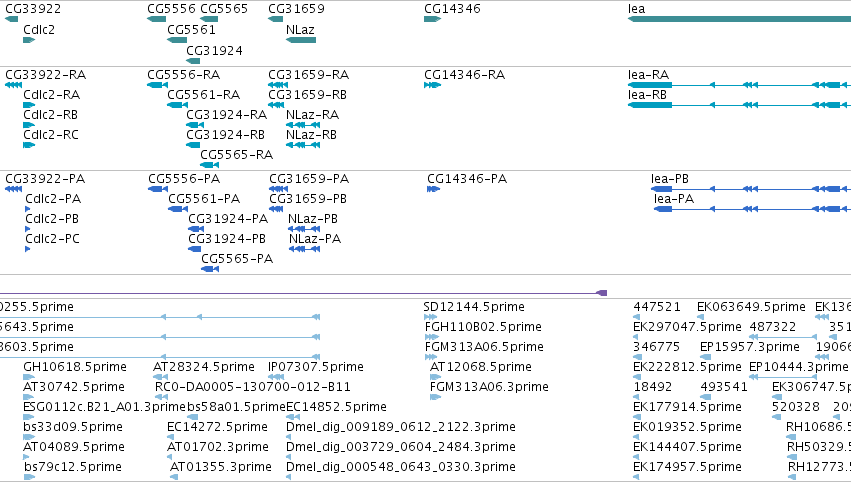Select transcript CG31924-RA
Image resolution: width=851 pixels, height=482 pixels.
pyautogui.click(x=227, y=115)
